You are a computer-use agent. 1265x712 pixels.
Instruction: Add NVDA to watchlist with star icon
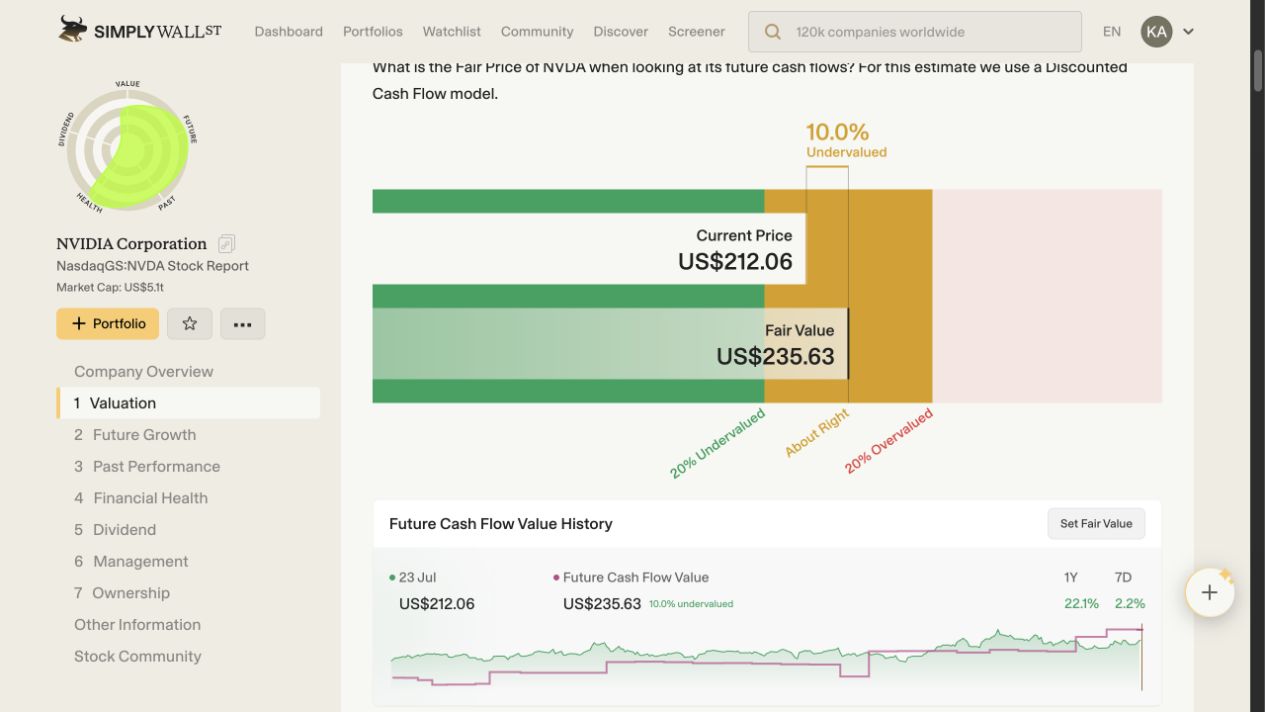tap(189, 324)
